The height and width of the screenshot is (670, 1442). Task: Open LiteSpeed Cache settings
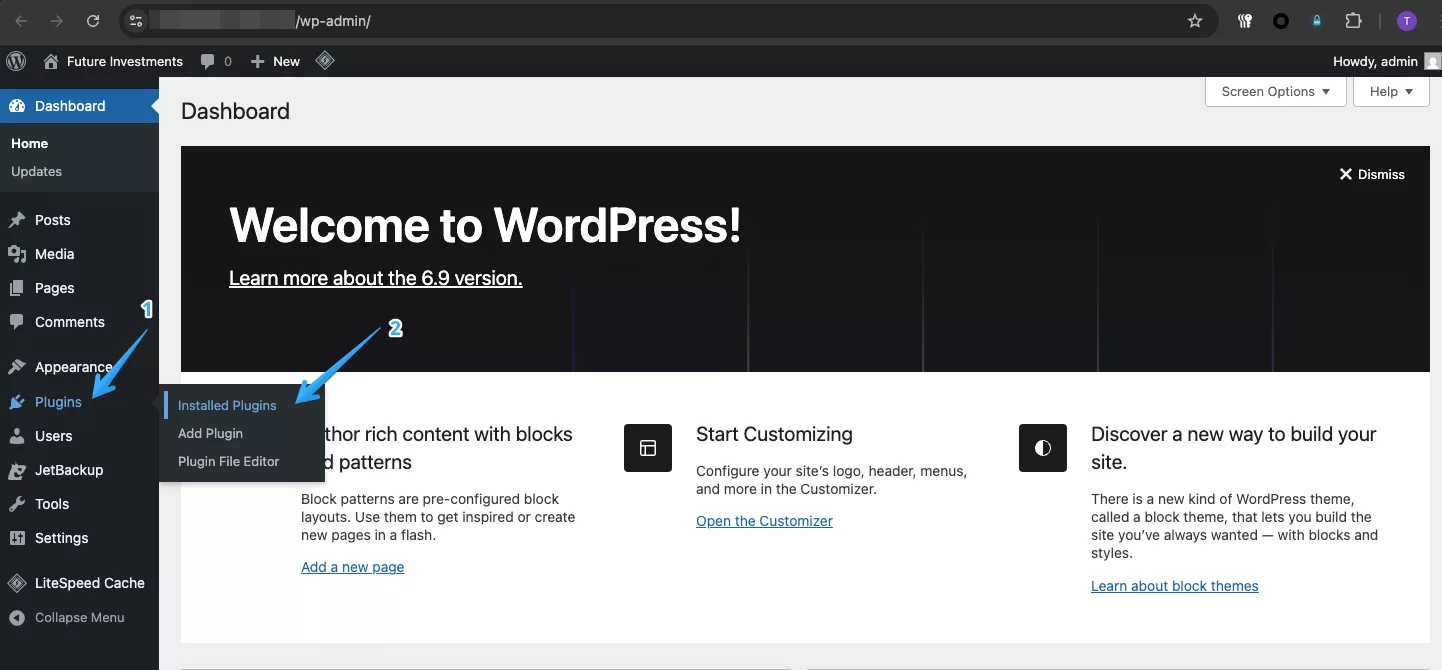[89, 583]
